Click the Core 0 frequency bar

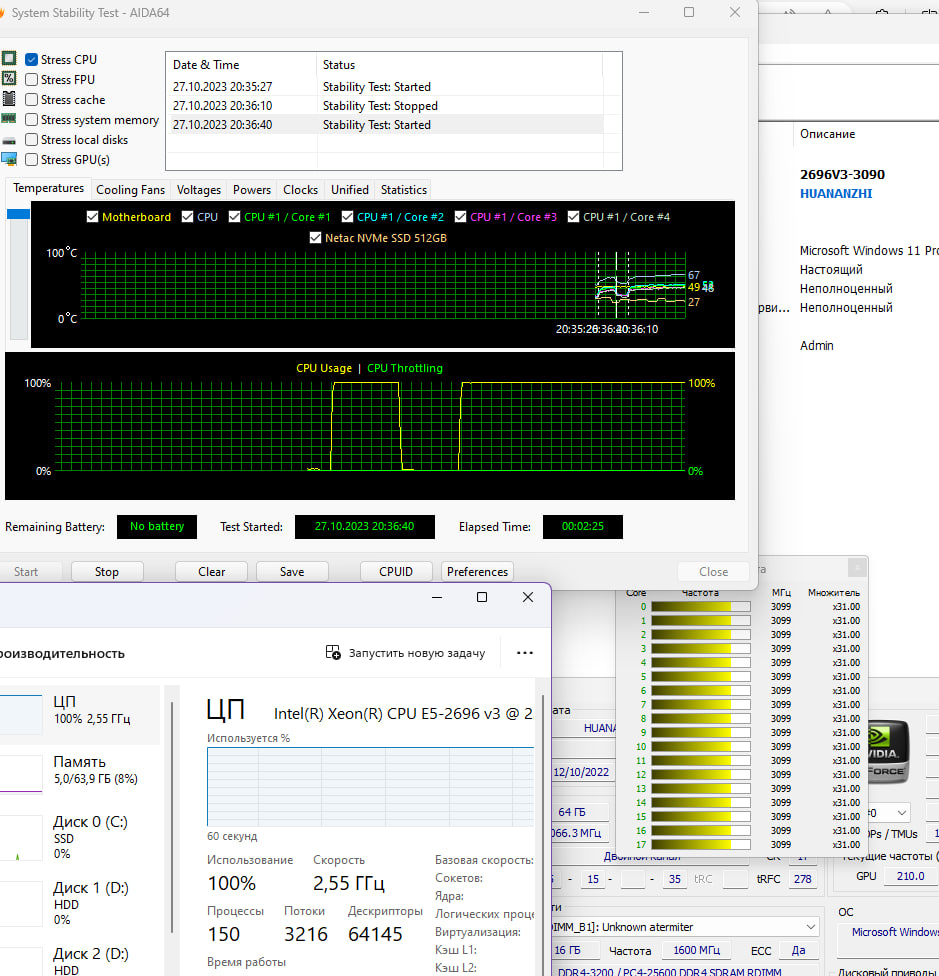pyautogui.click(x=701, y=606)
